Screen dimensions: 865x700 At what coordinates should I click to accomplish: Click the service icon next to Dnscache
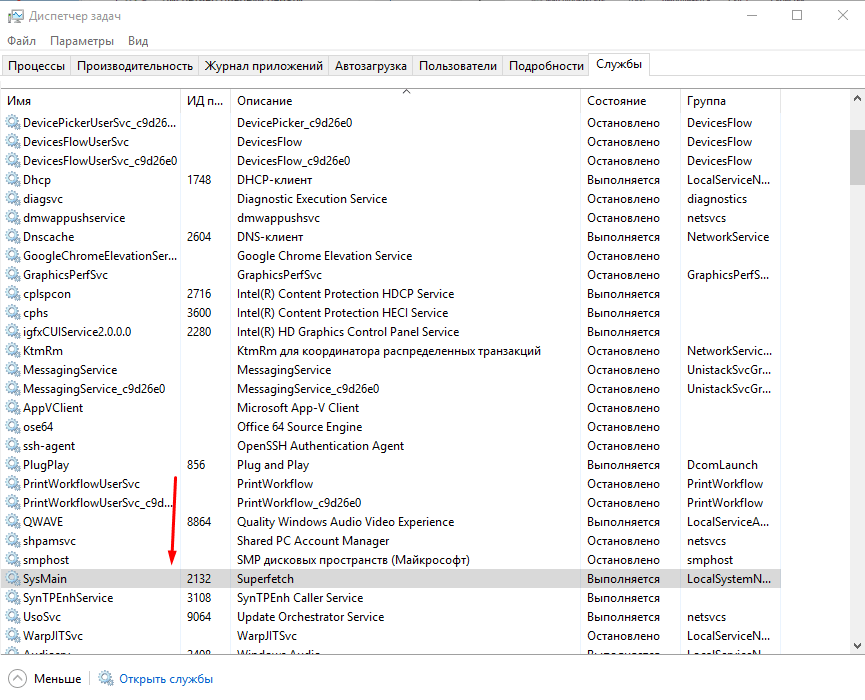pyautogui.click(x=13, y=237)
